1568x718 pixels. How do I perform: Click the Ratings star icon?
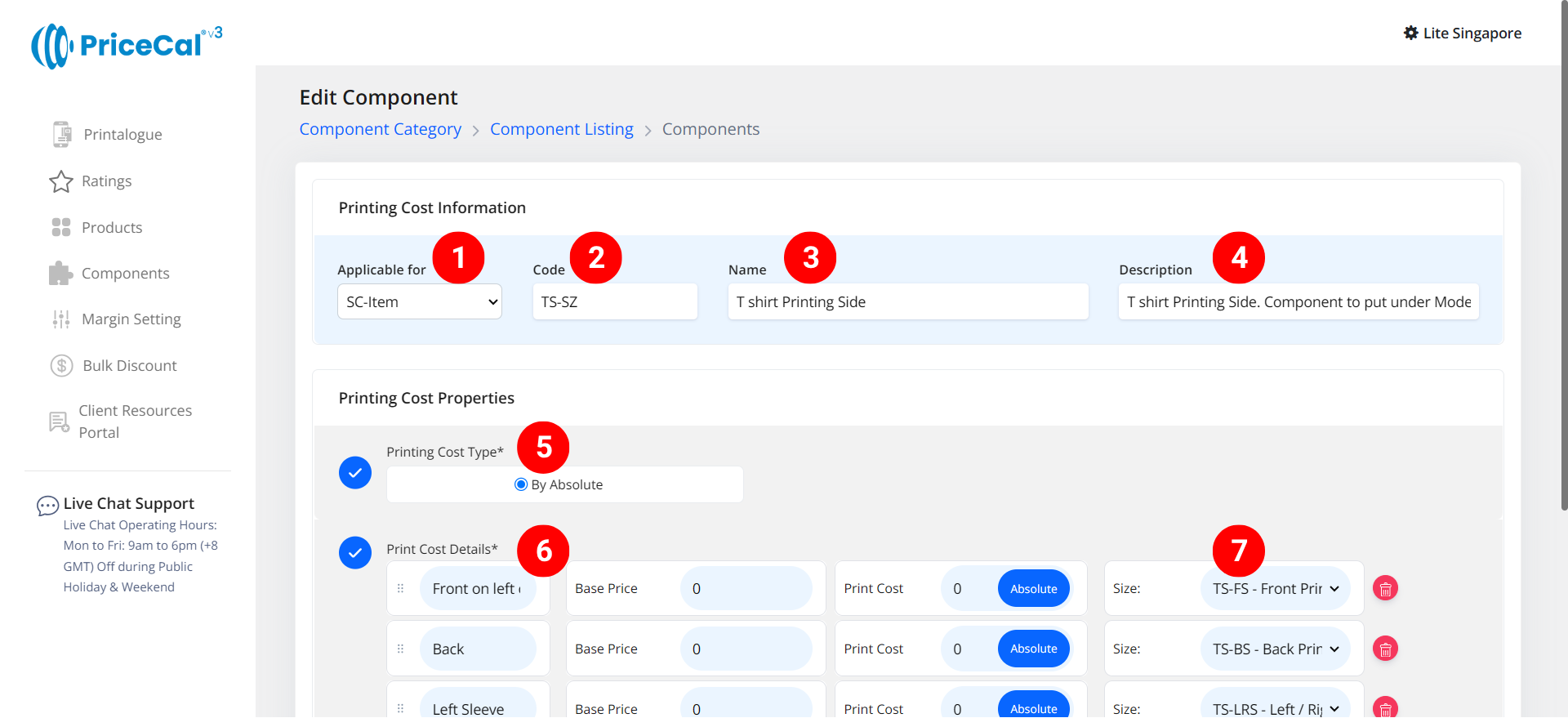point(61,181)
